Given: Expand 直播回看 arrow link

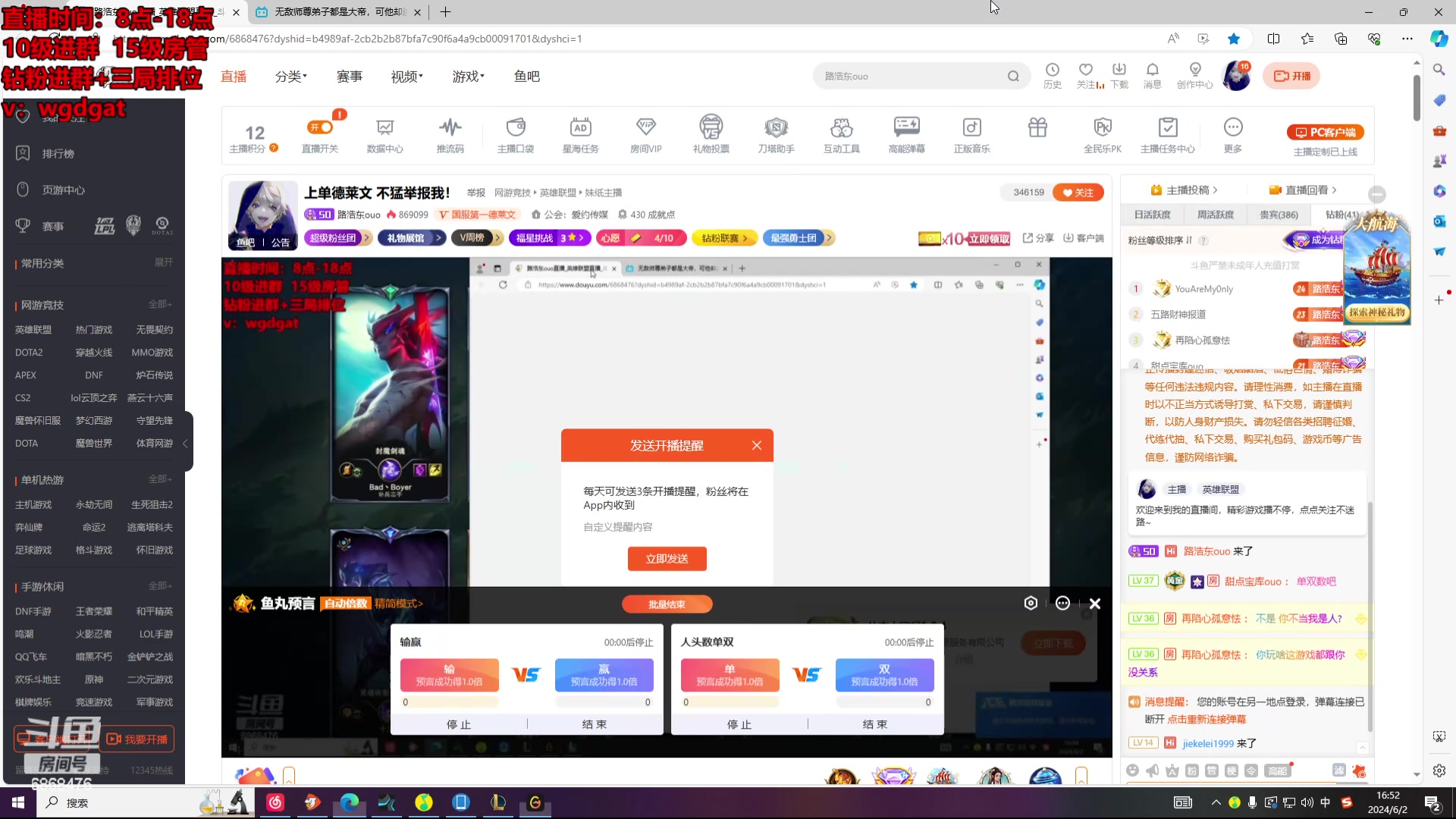Looking at the screenshot, I should pyautogui.click(x=1304, y=190).
